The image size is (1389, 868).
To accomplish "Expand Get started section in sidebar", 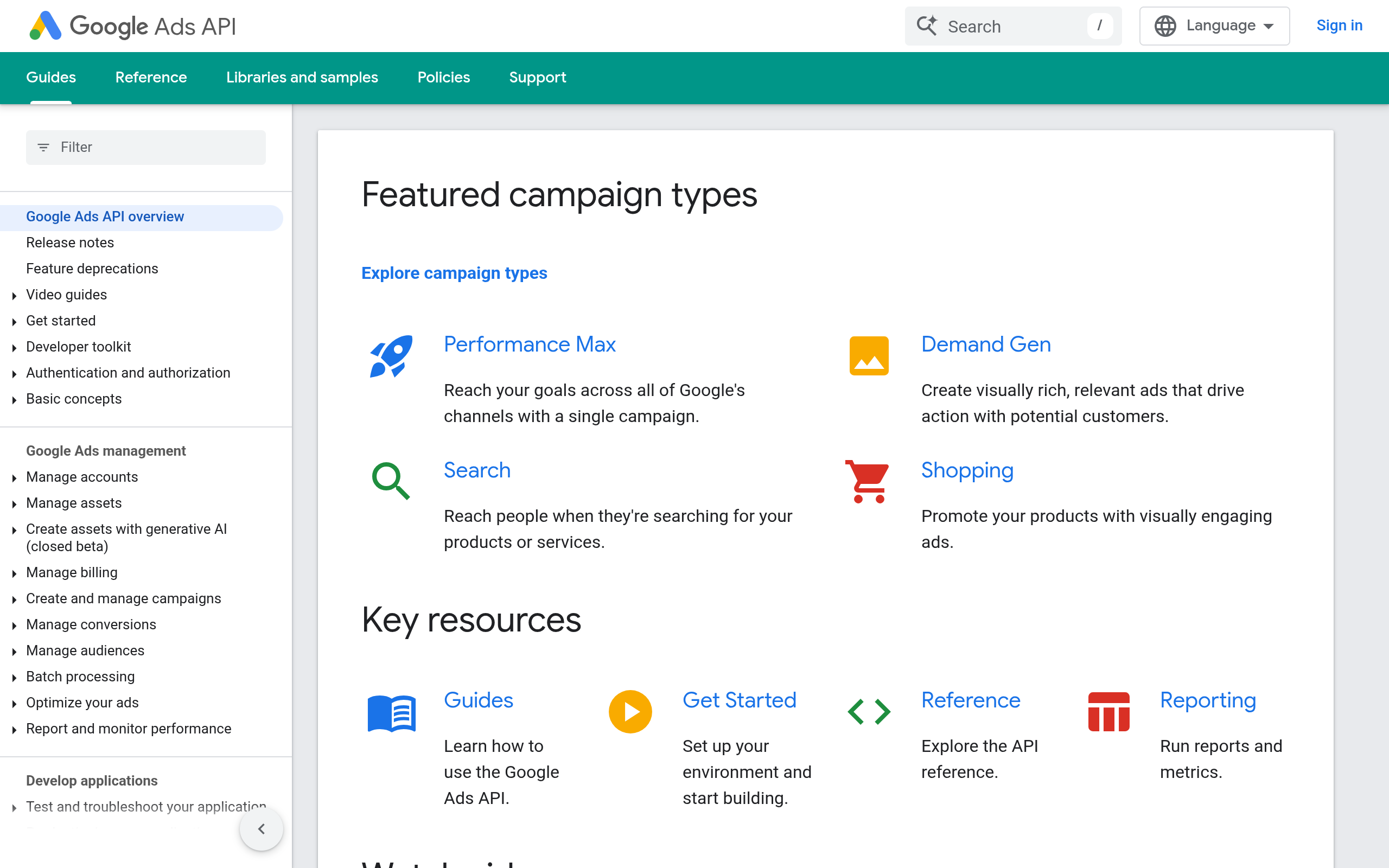I will 14,322.
